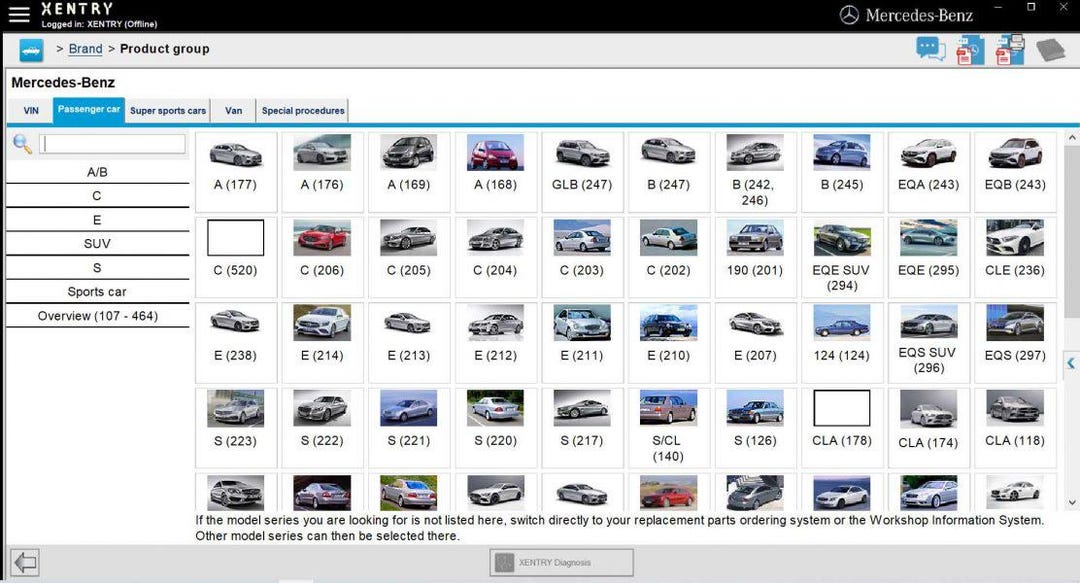Open the print diagnostic report icon

(1007, 48)
